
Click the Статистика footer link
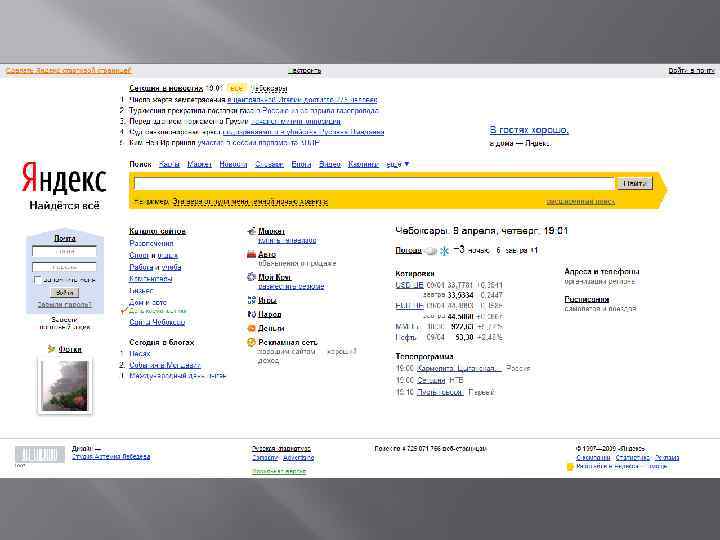click(x=633, y=457)
